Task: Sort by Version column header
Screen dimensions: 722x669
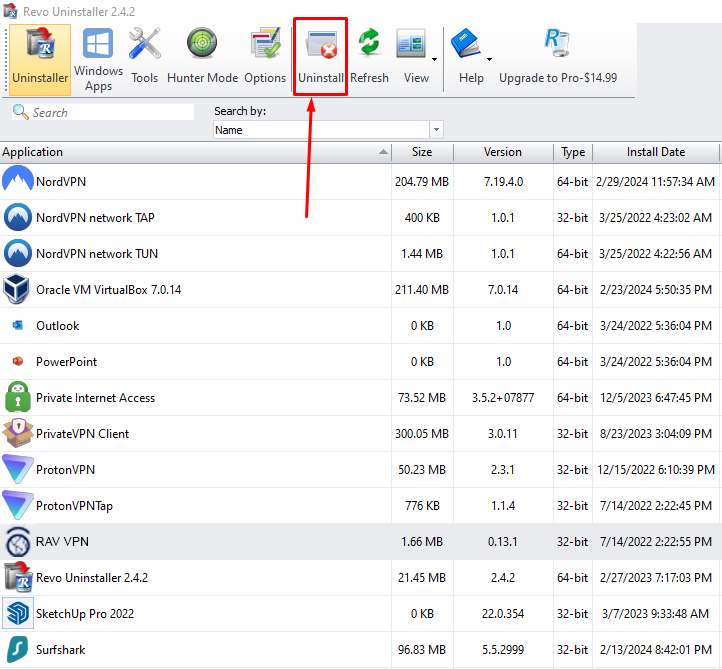Action: pyautogui.click(x=503, y=152)
